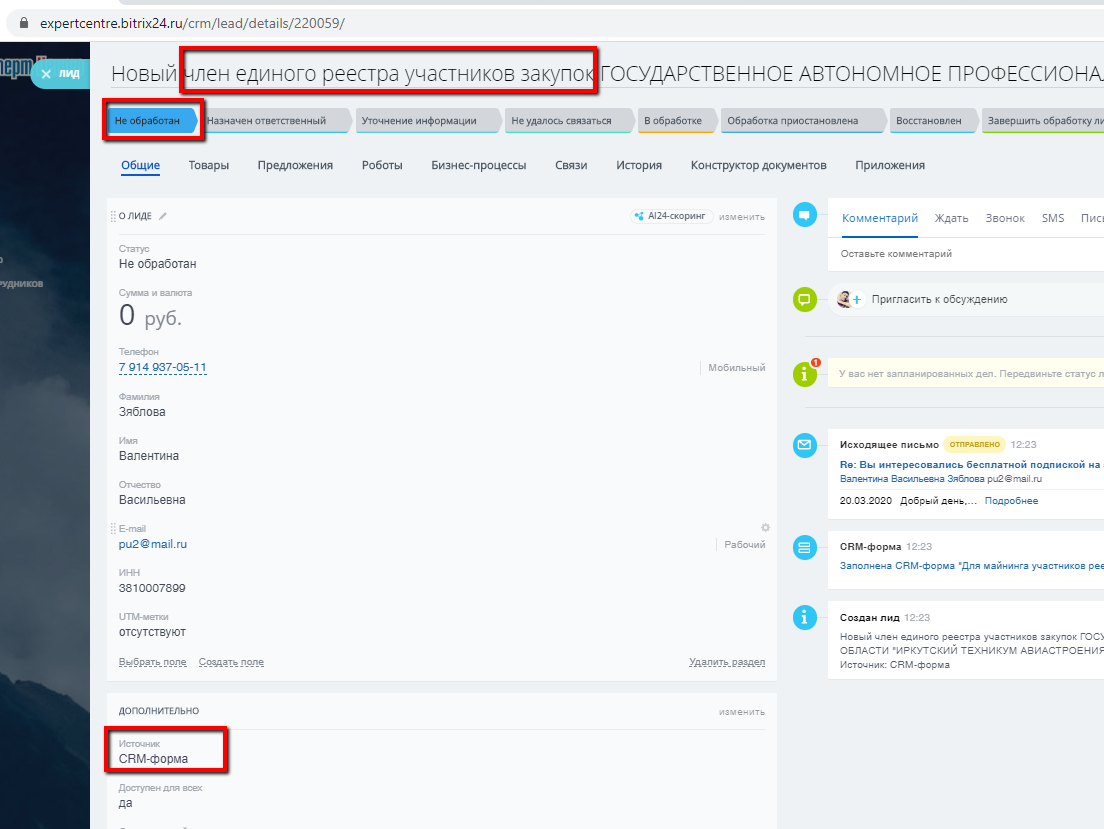This screenshot has width=1104, height=829.
Task: Click email link pu2@mail.ru
Action: [153, 544]
